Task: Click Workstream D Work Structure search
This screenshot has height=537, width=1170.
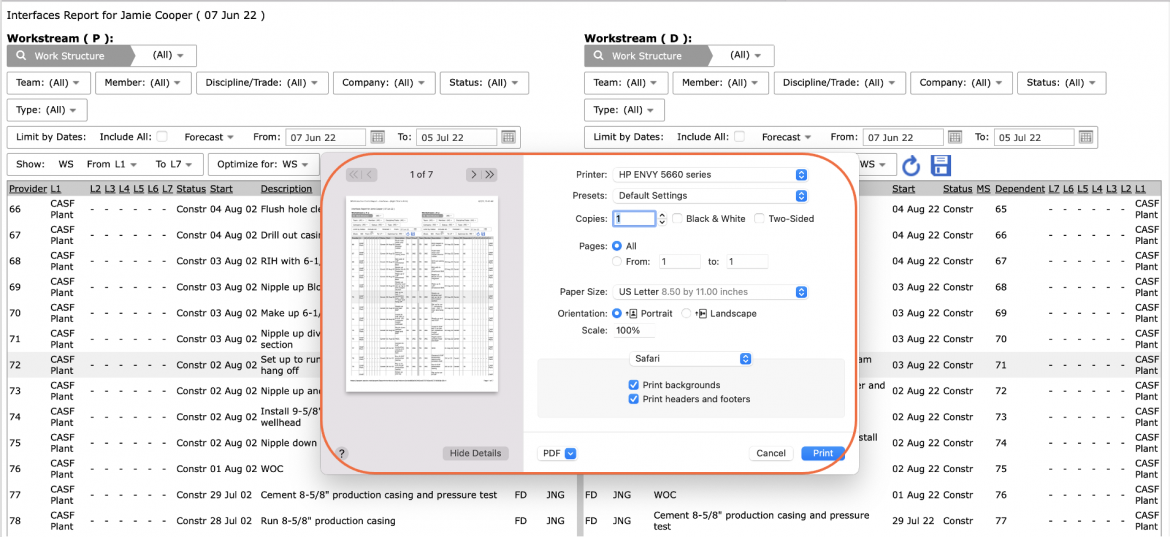Action: tap(646, 56)
